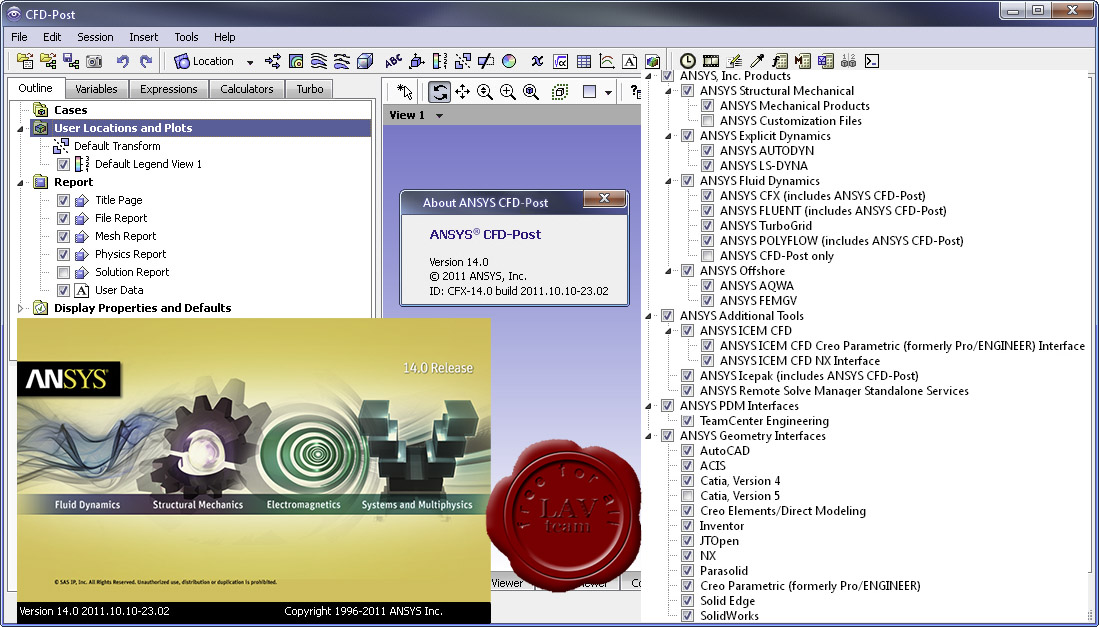Image resolution: width=1099 pixels, height=627 pixels.
Task: Uncheck the Mesh Report checkbox
Action: [63, 236]
